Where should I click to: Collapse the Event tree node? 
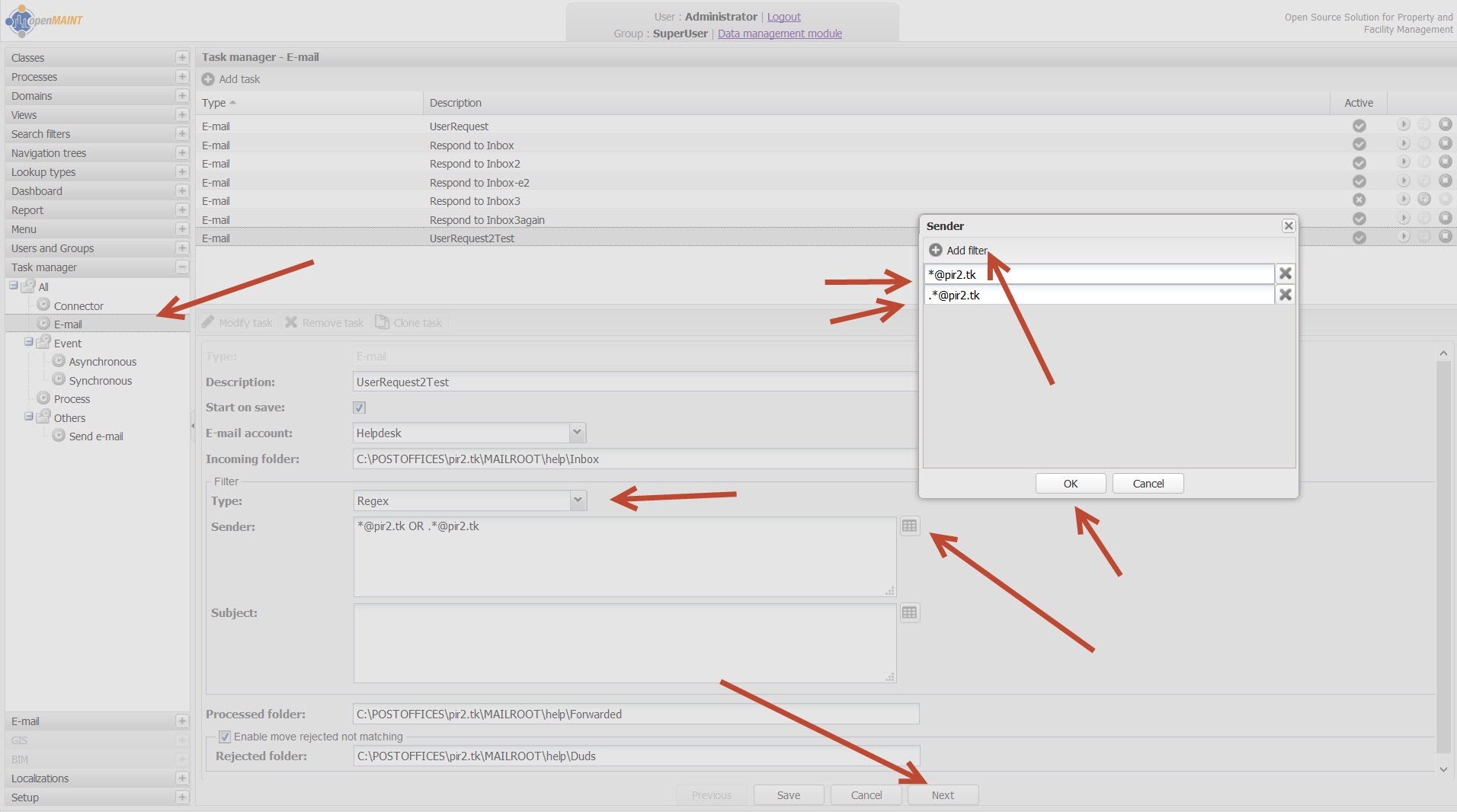pyautogui.click(x=29, y=342)
